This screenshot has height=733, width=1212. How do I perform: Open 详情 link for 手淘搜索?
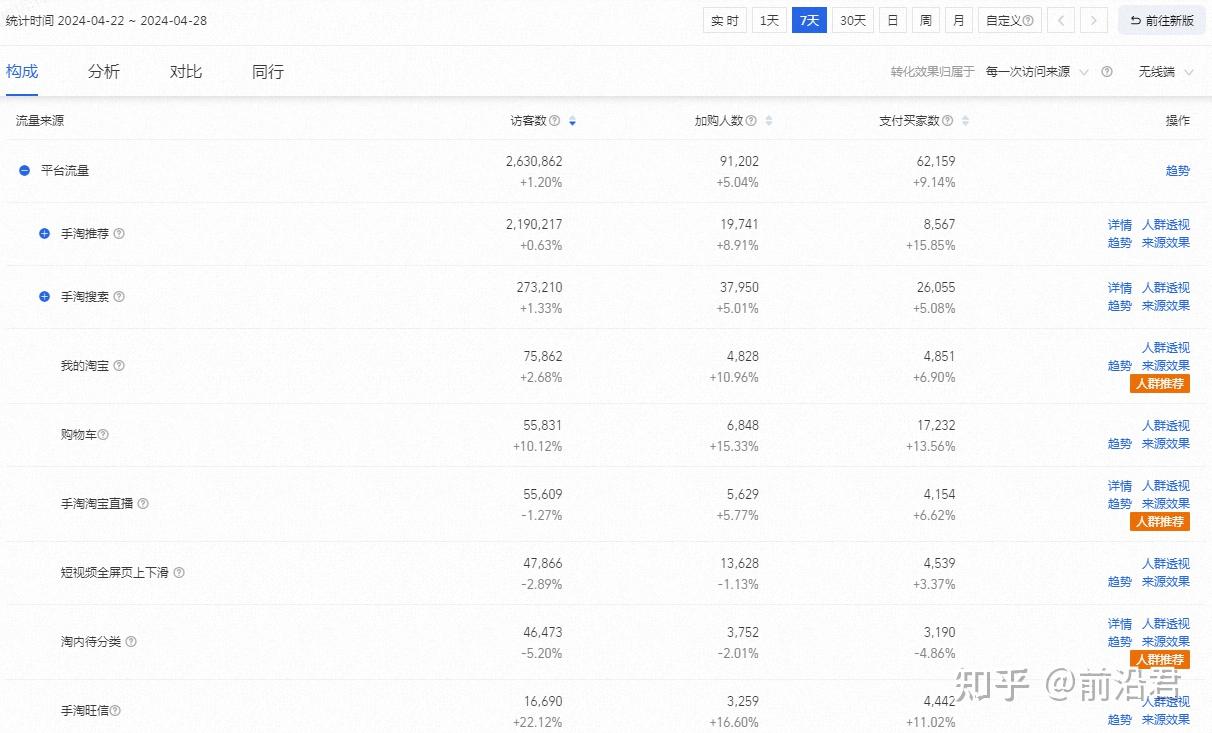1120,288
